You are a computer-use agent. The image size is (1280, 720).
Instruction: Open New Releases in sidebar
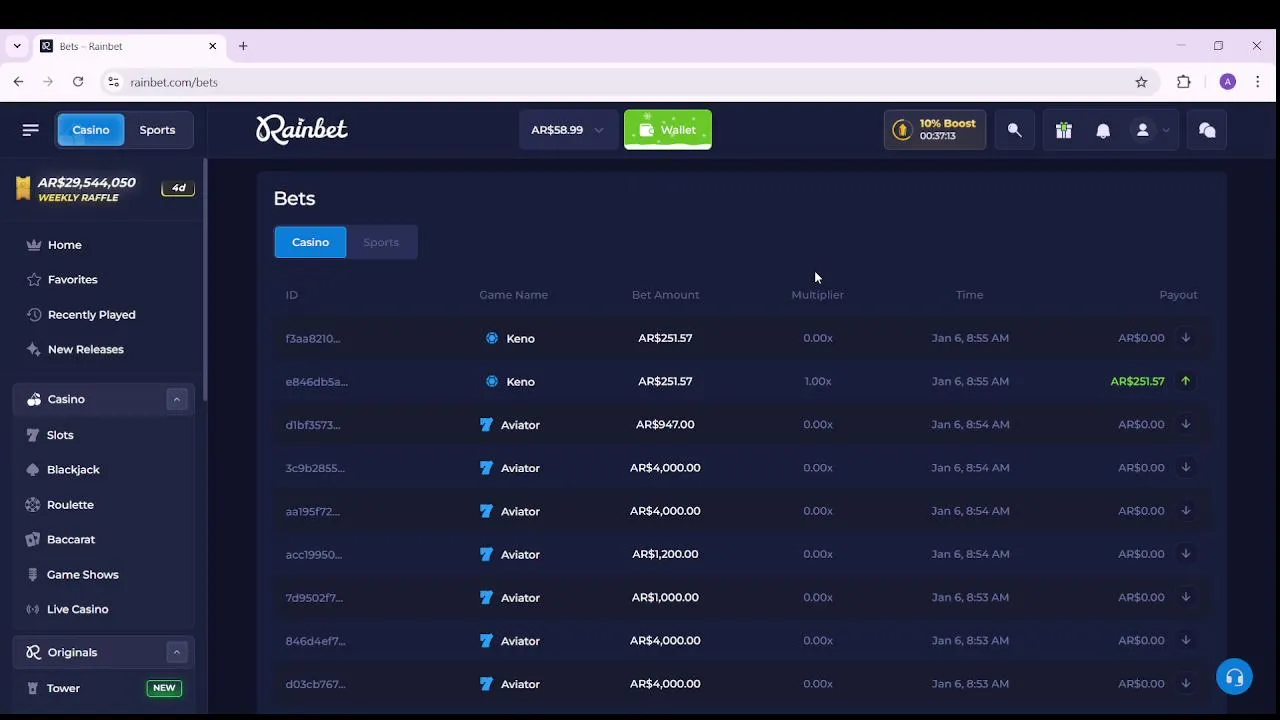click(86, 350)
